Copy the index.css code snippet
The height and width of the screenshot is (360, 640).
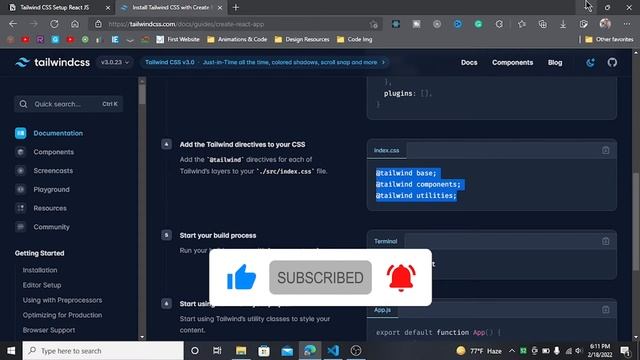coord(605,150)
